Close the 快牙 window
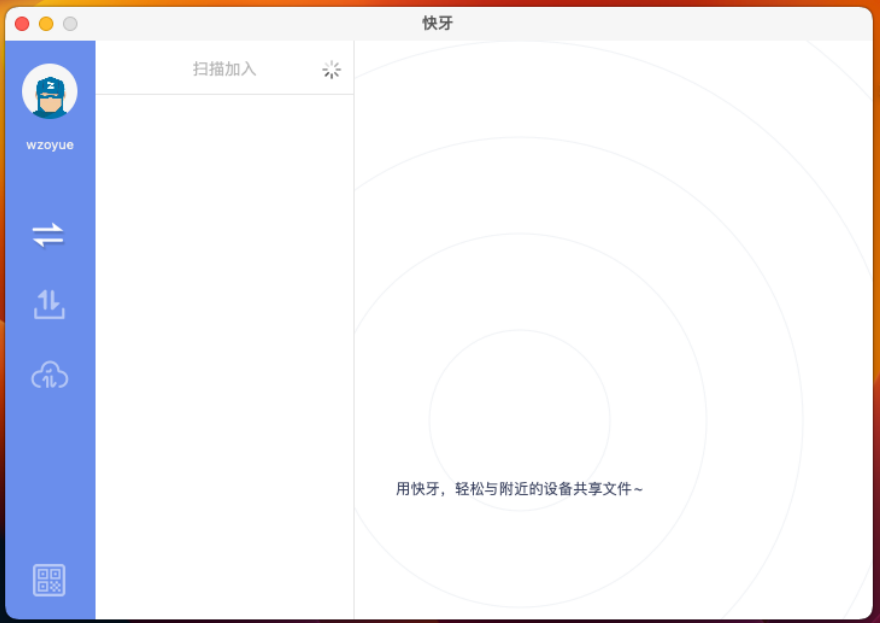The image size is (880, 623). click(22, 24)
